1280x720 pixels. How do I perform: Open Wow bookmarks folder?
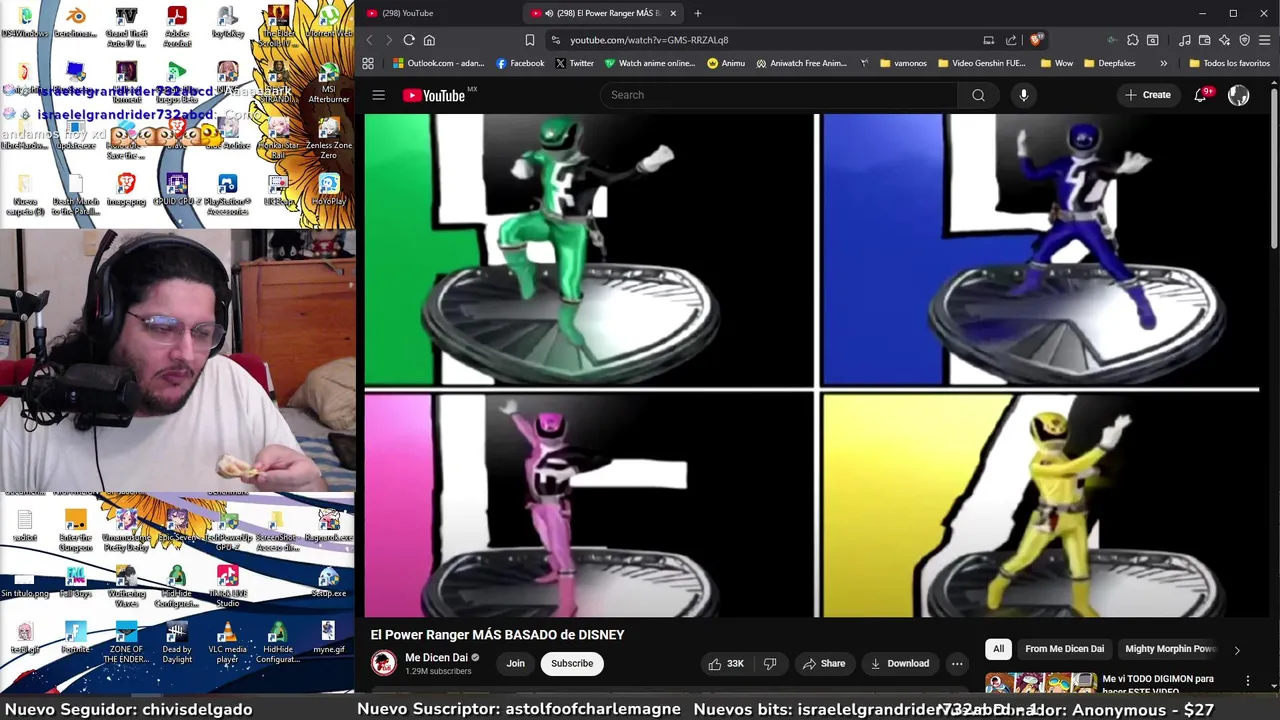[1056, 63]
